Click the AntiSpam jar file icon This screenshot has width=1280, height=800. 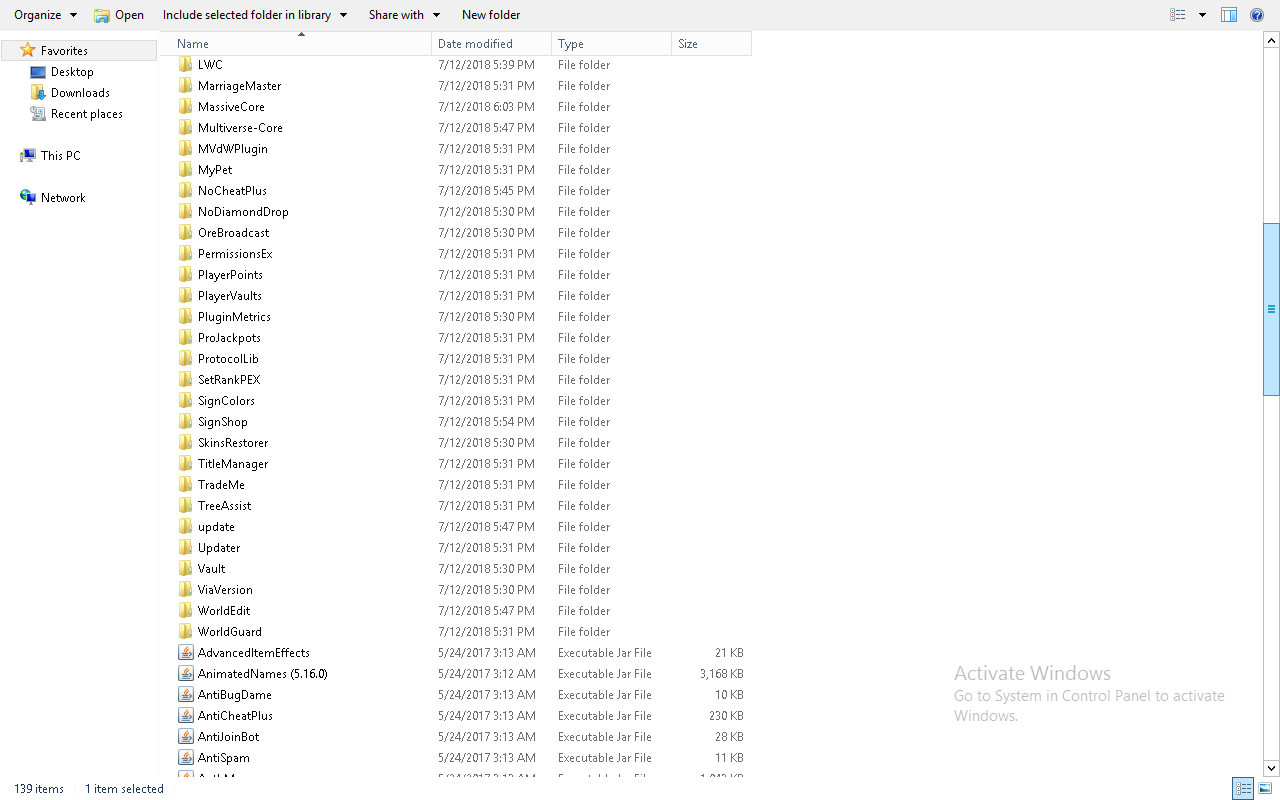pyautogui.click(x=186, y=758)
